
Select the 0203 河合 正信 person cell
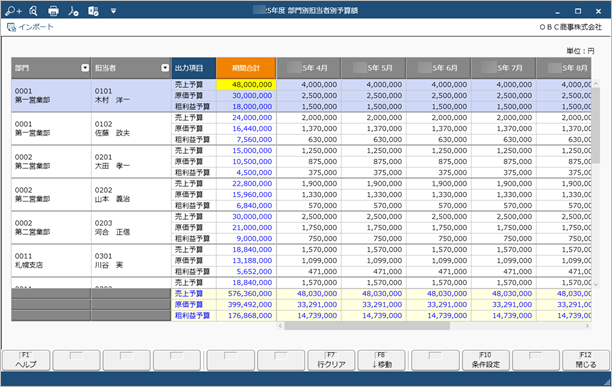(131, 227)
